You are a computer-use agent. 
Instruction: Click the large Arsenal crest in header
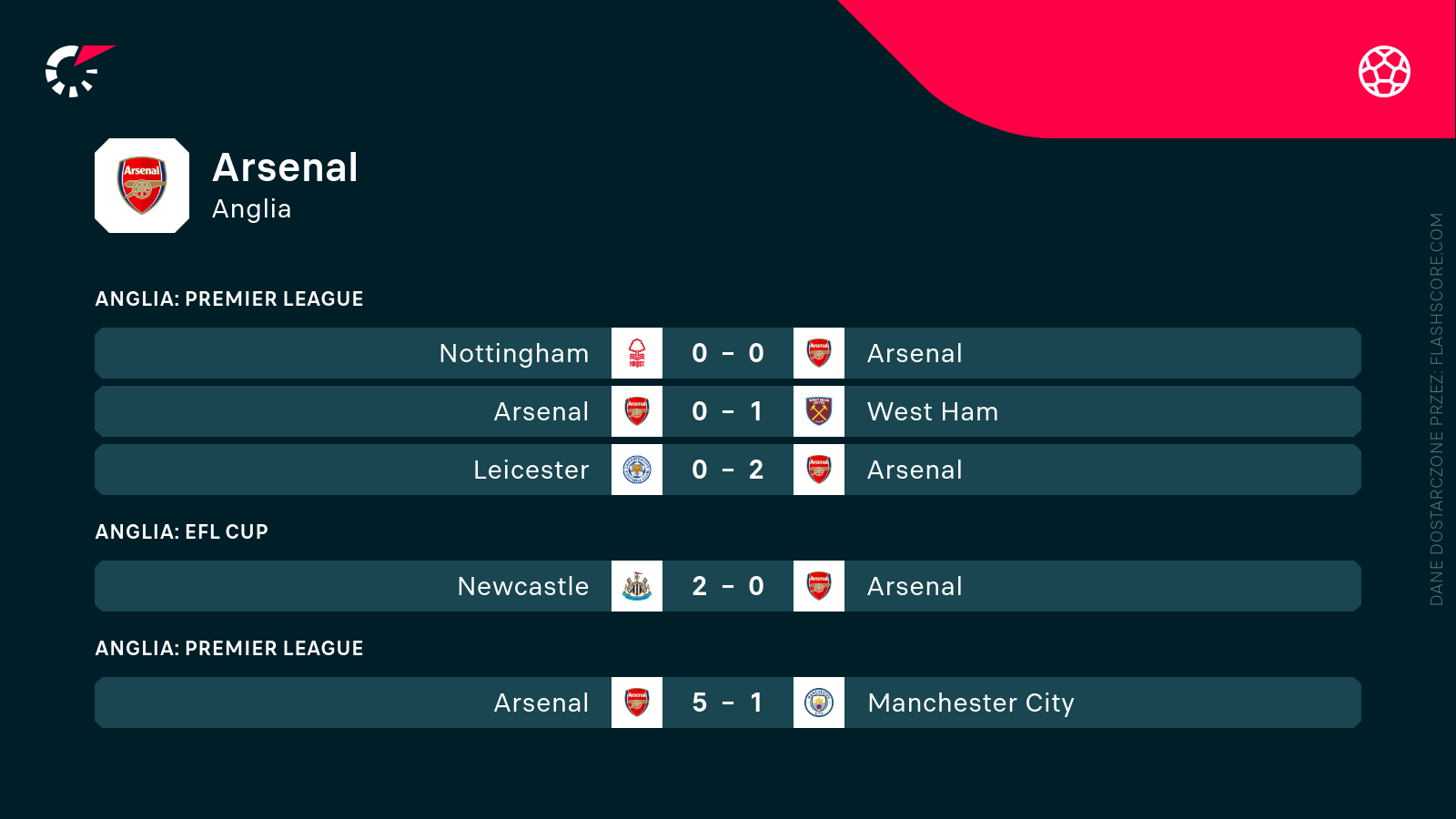click(x=142, y=186)
